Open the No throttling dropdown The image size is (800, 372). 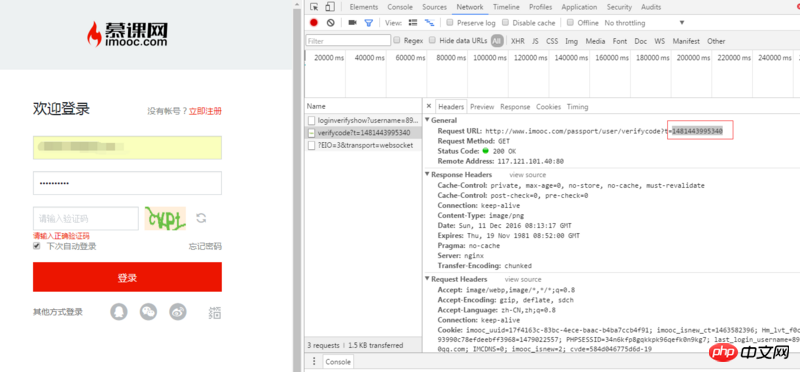(x=644, y=23)
